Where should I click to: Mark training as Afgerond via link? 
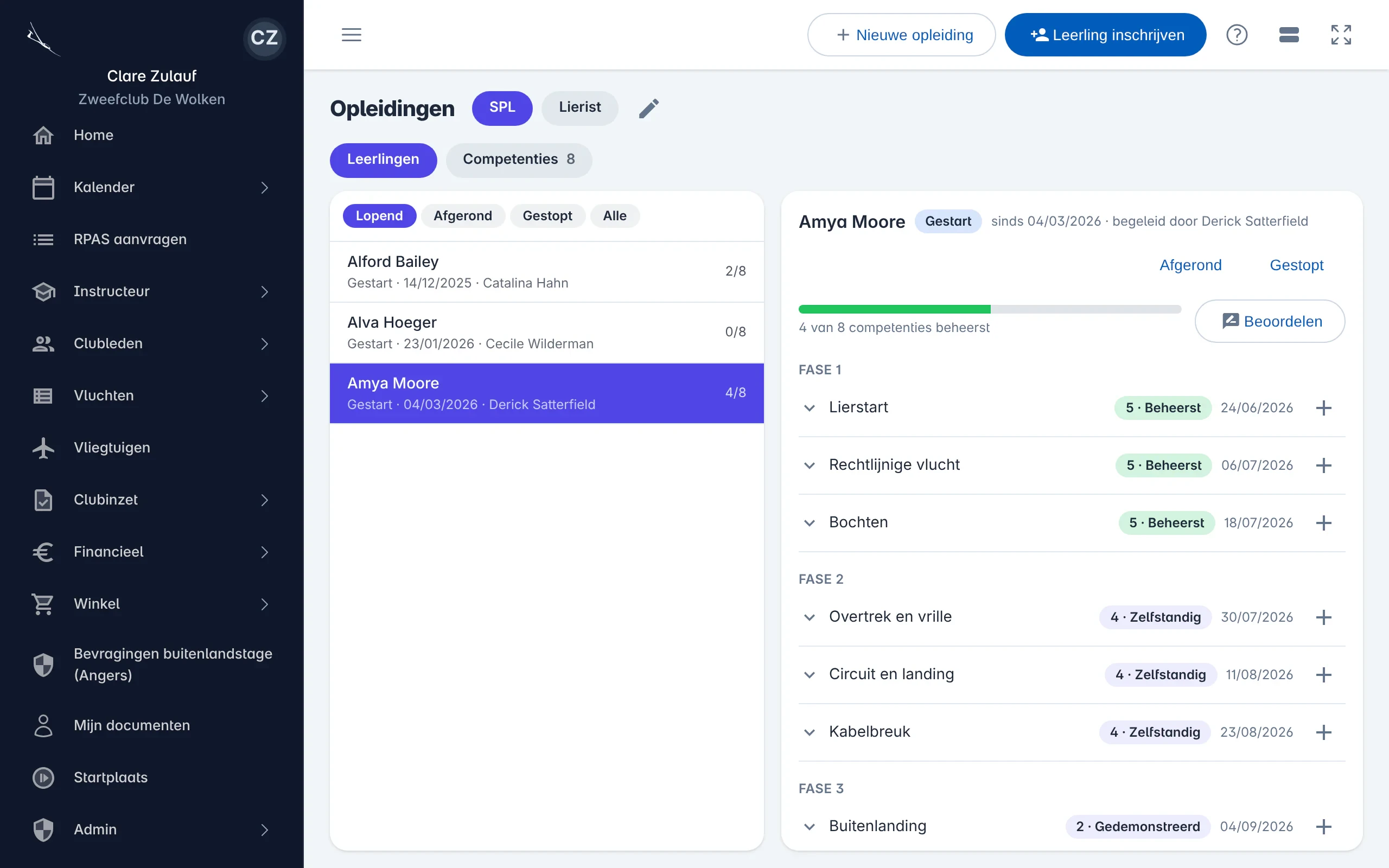point(1190,265)
